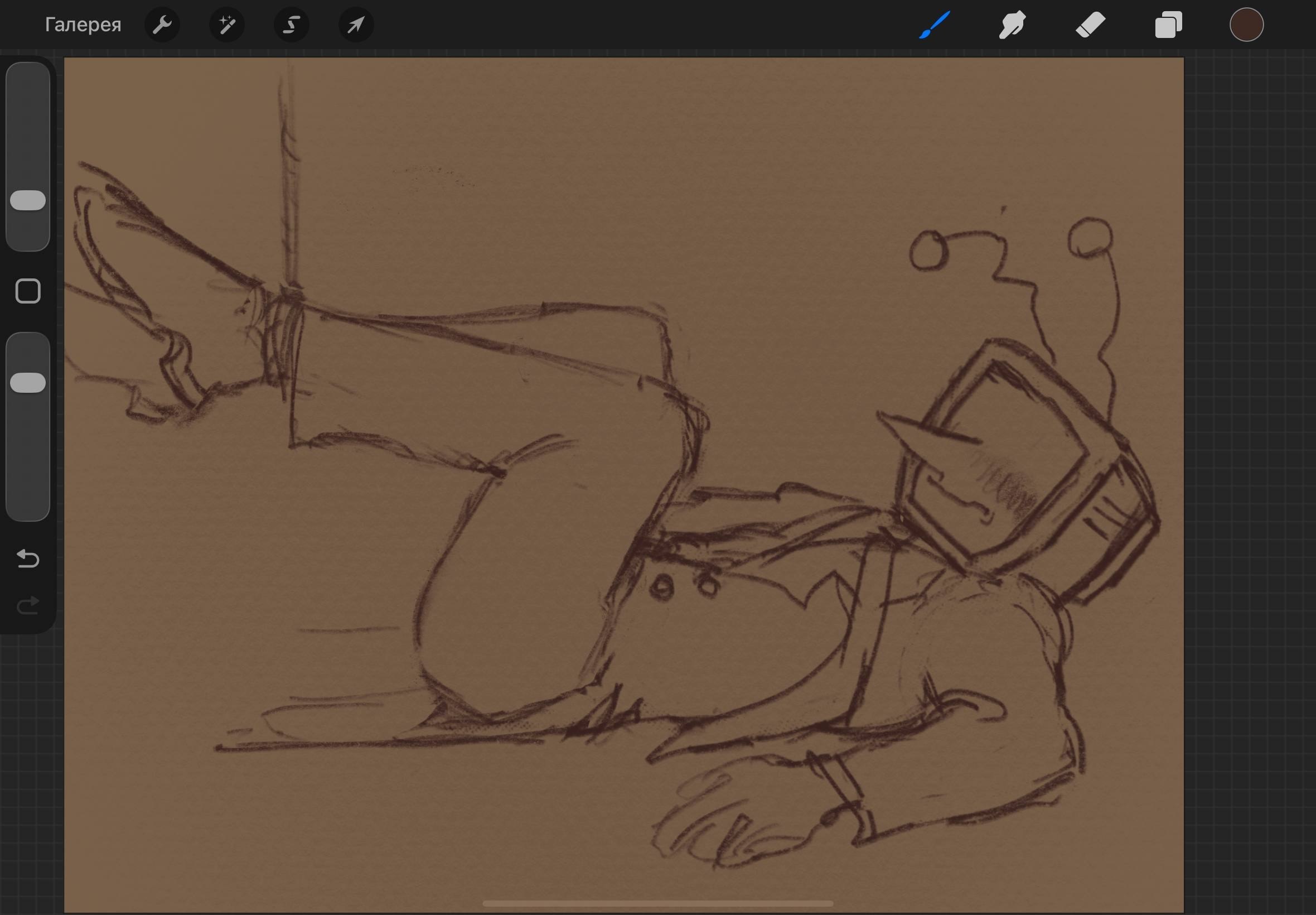Tap the square Modify button in sidebar

coord(28,291)
